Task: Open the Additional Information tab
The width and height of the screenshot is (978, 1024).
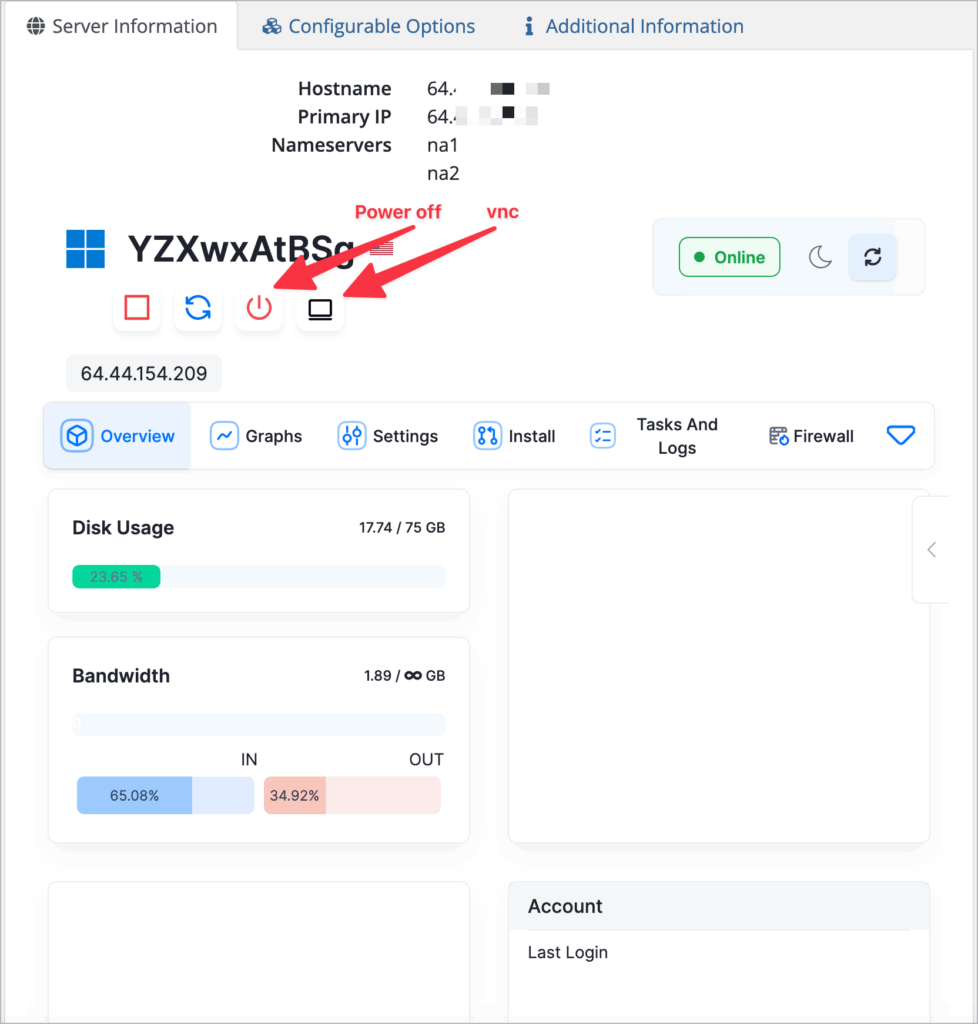Action: click(x=634, y=26)
